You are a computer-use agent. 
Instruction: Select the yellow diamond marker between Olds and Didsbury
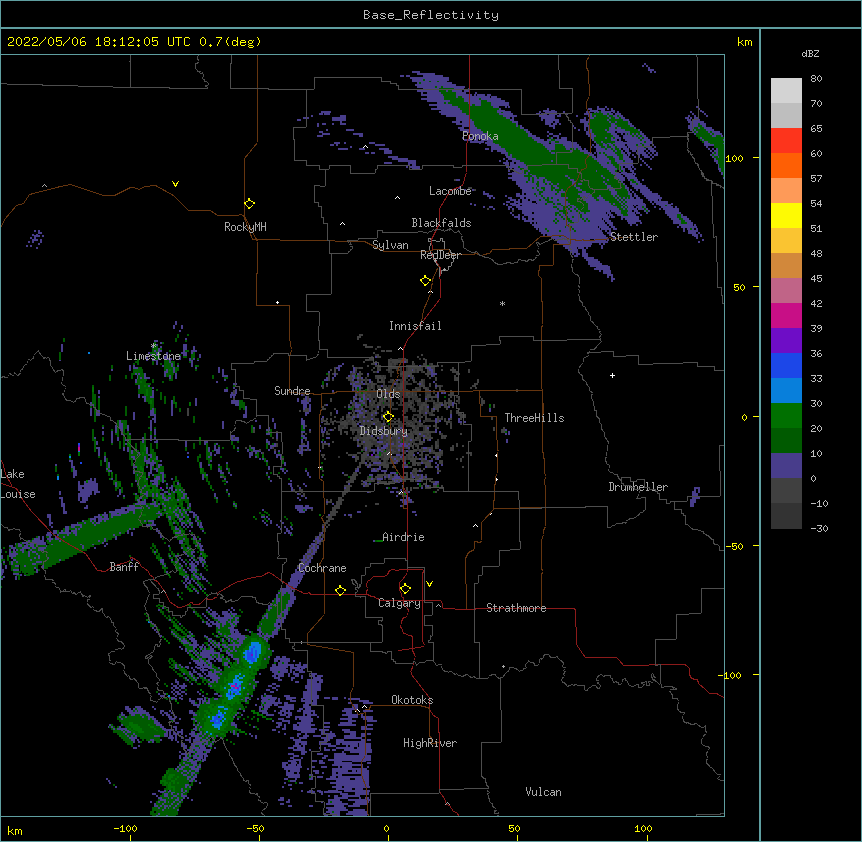pyautogui.click(x=388, y=416)
